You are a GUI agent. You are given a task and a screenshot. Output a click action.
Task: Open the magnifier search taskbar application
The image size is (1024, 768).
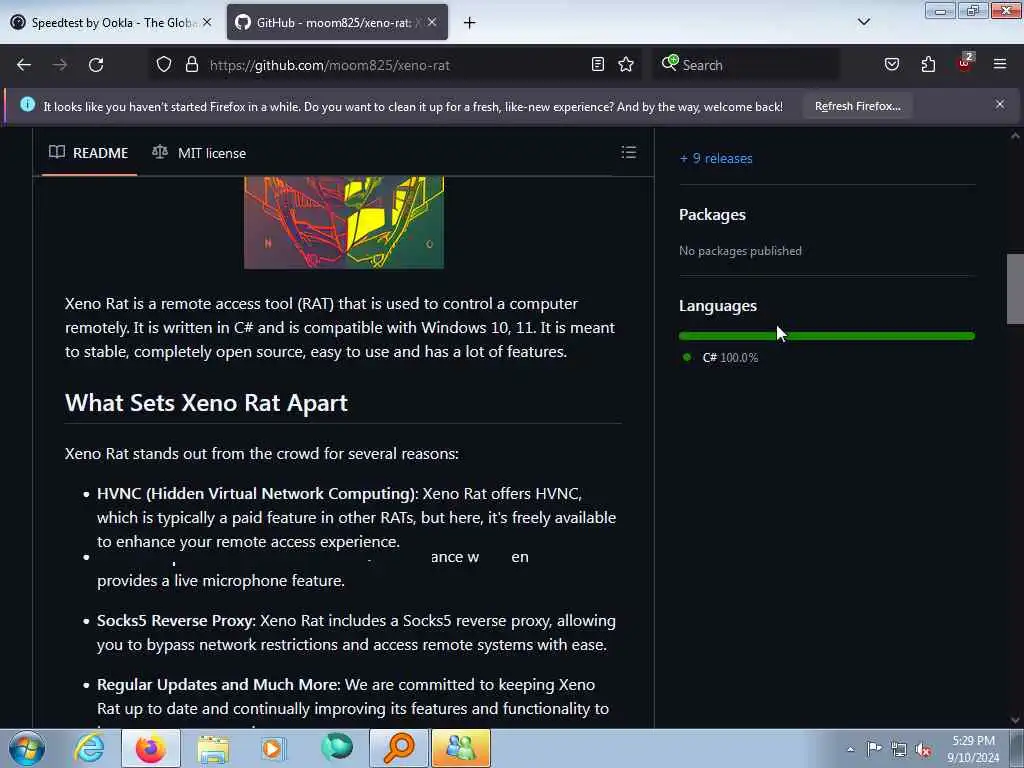click(398, 748)
